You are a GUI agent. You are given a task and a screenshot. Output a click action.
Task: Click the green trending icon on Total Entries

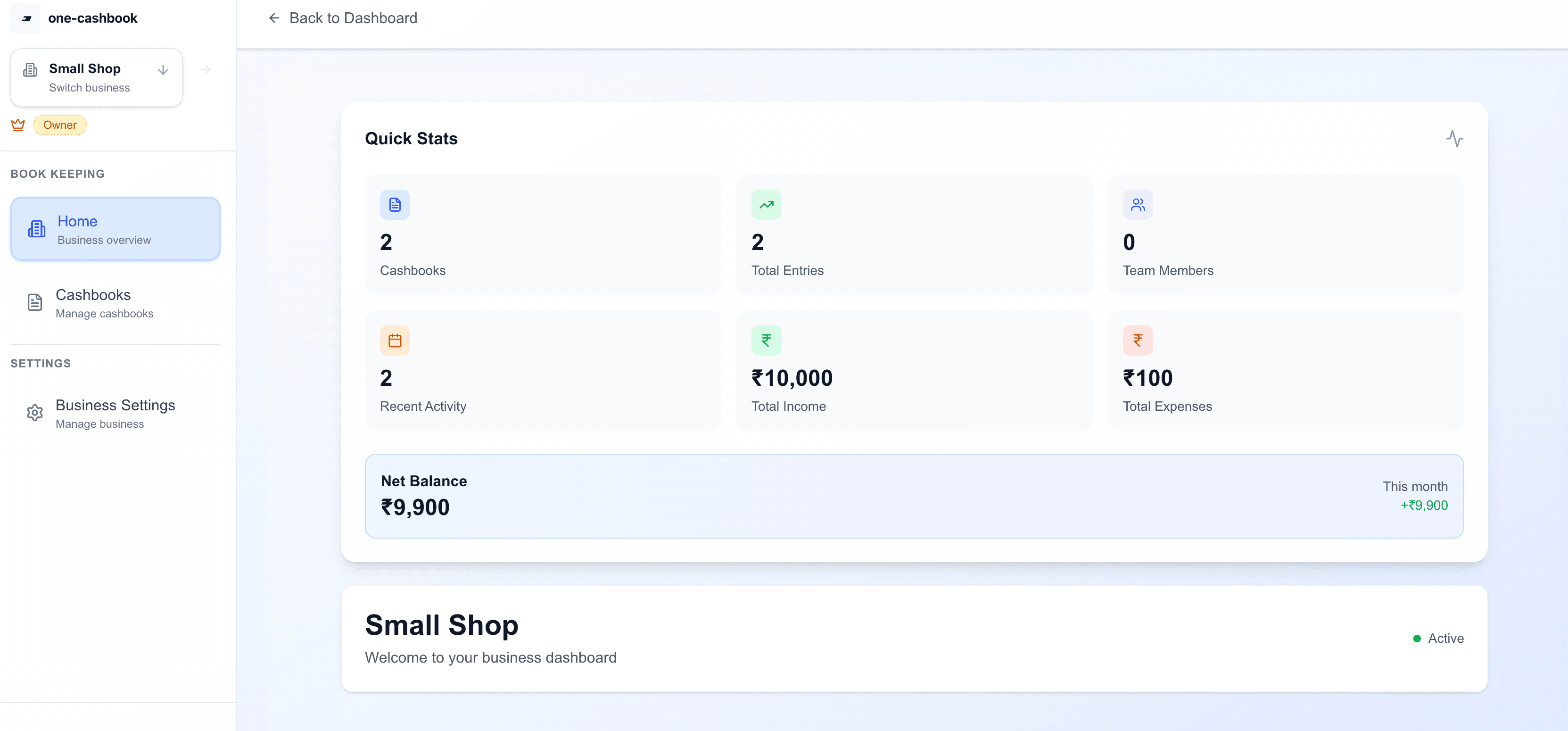click(767, 205)
